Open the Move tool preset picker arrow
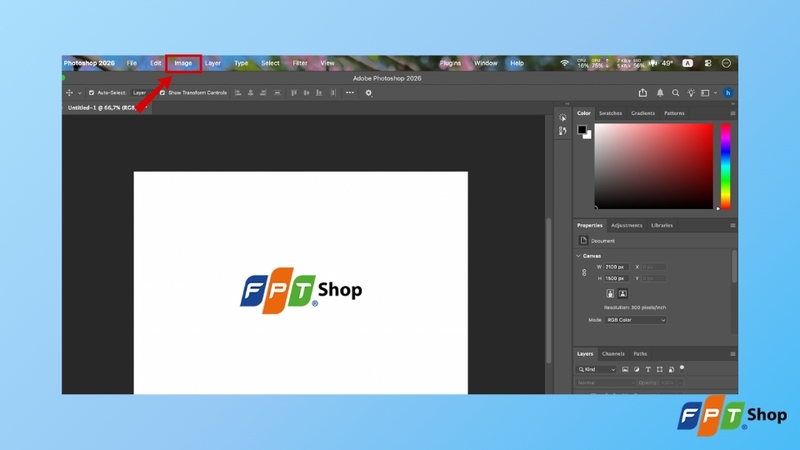 80,93
